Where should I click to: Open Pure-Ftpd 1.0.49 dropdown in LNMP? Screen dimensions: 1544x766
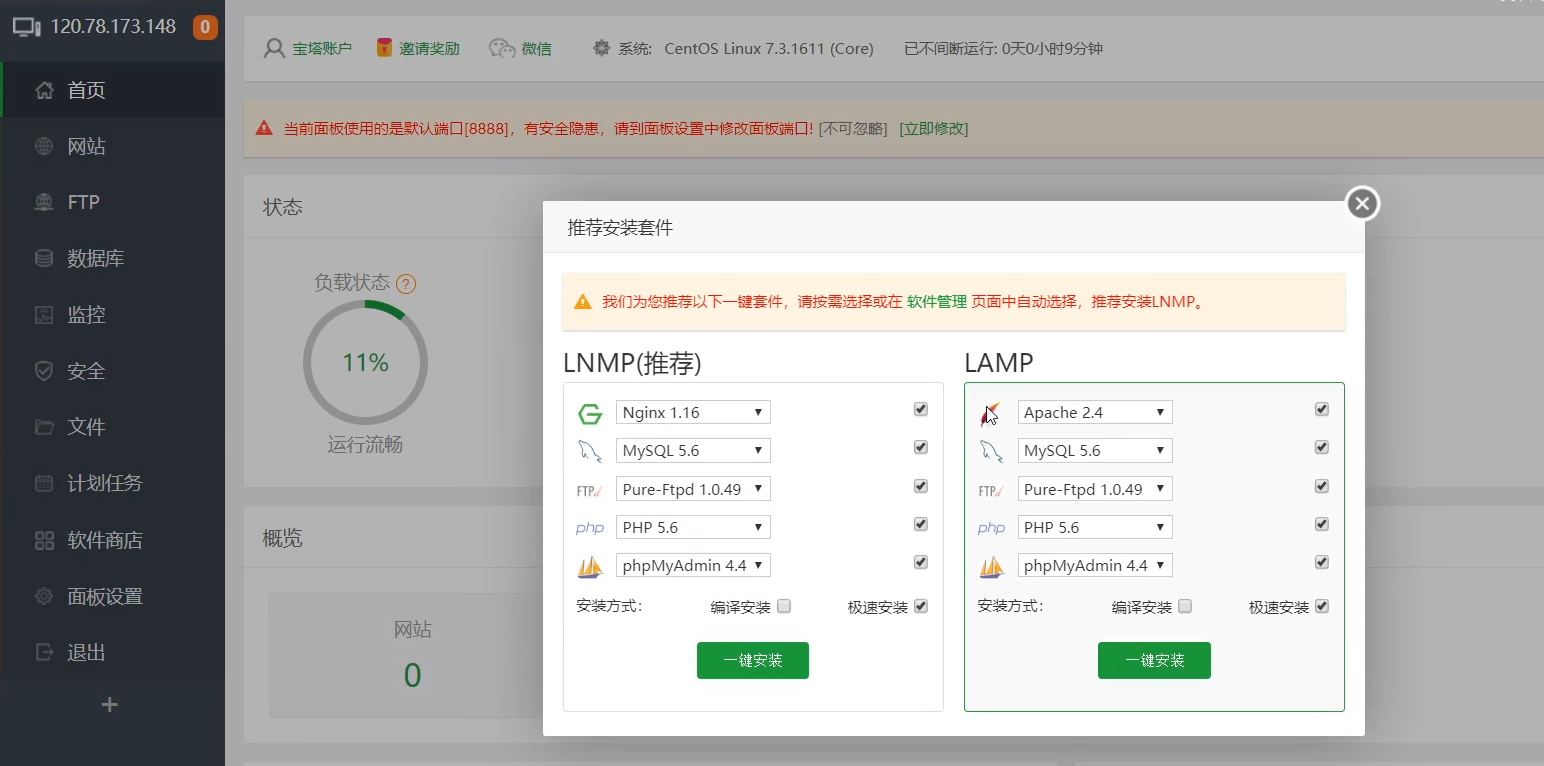tap(693, 489)
